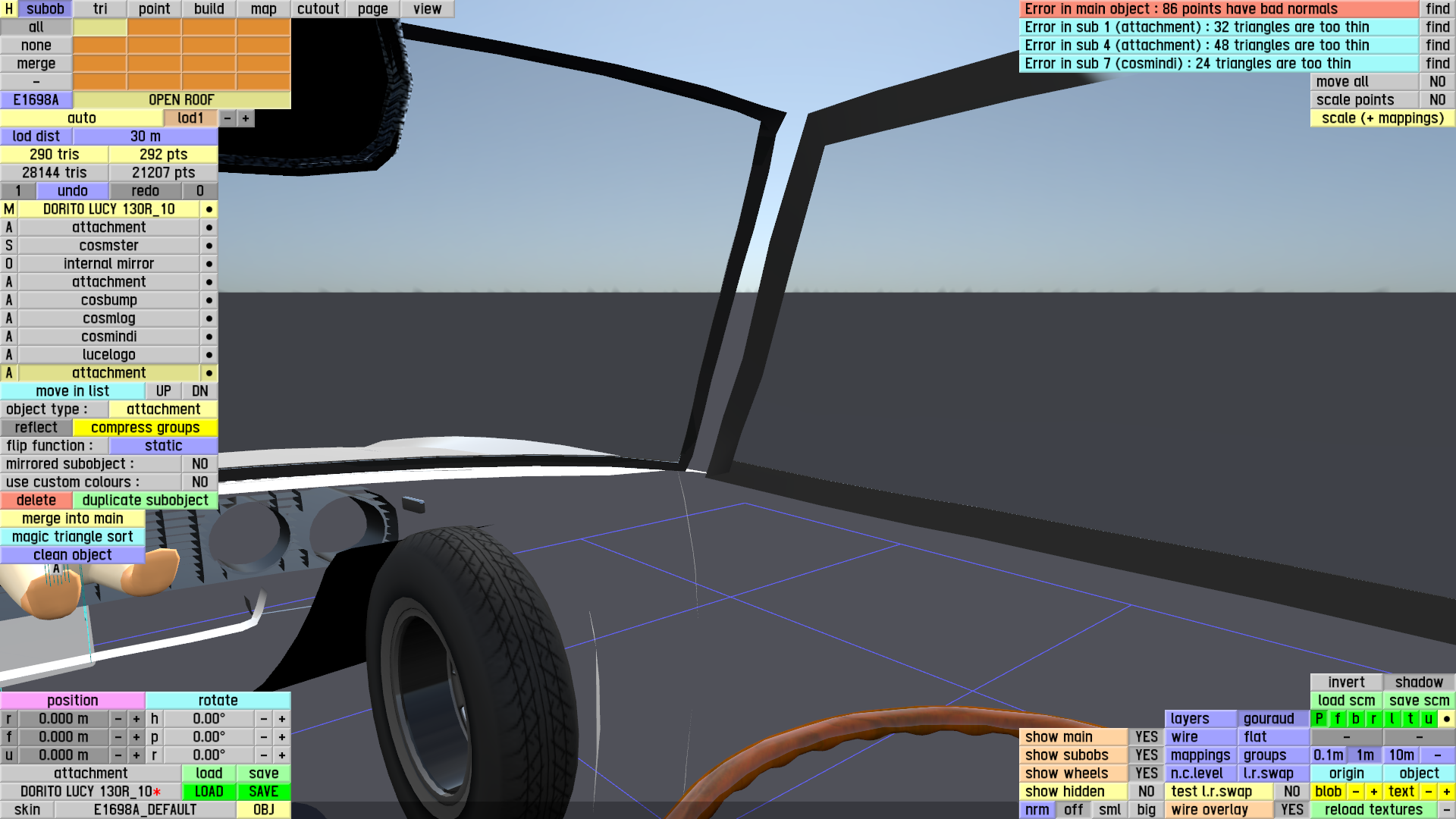
Task: Decrease text size with minus
Action: click(1429, 792)
